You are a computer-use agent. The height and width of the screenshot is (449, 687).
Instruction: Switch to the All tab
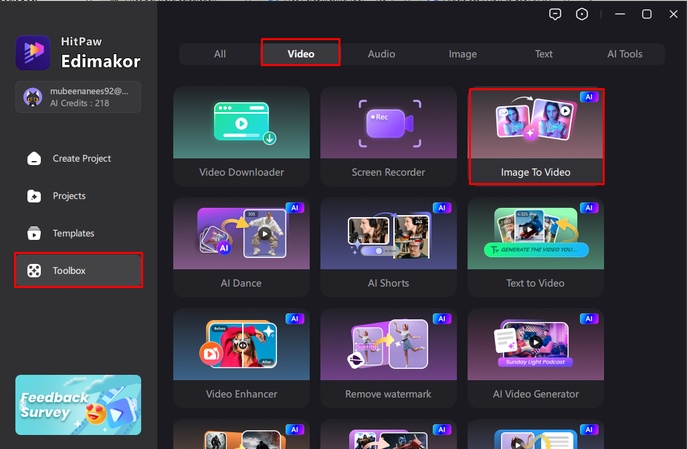220,54
